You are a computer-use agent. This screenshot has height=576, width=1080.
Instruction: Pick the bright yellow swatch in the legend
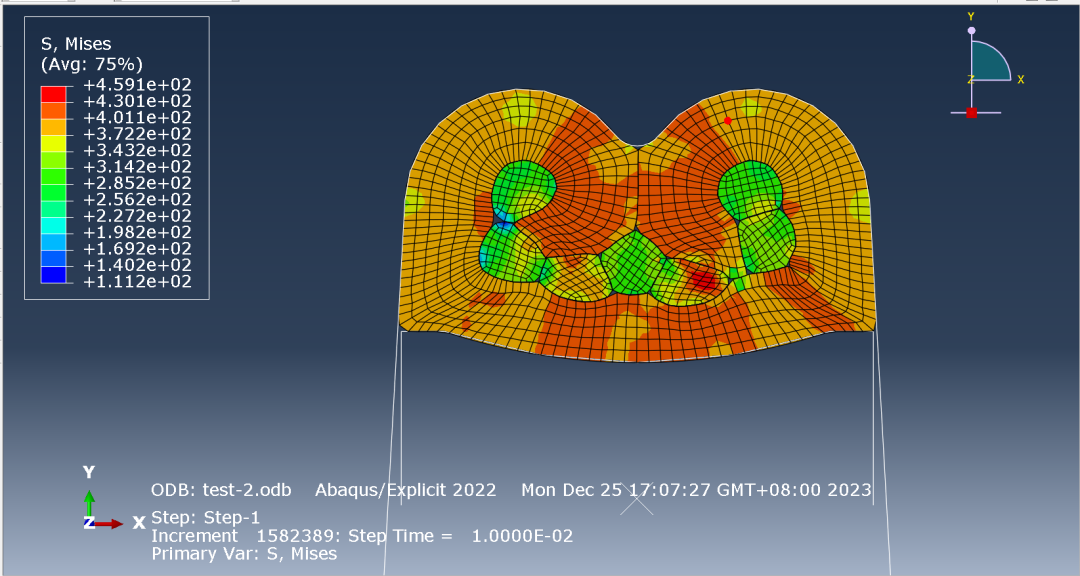[x=54, y=143]
